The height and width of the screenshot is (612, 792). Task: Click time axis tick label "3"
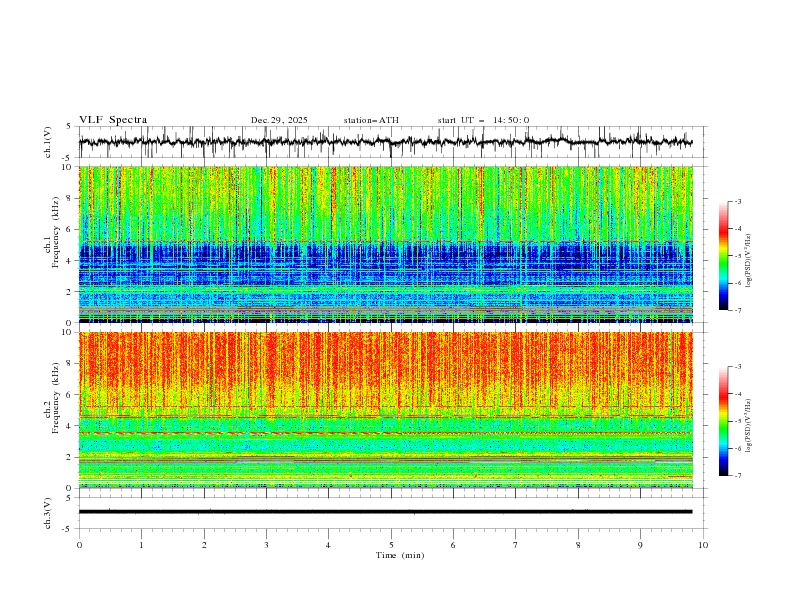[x=266, y=545]
